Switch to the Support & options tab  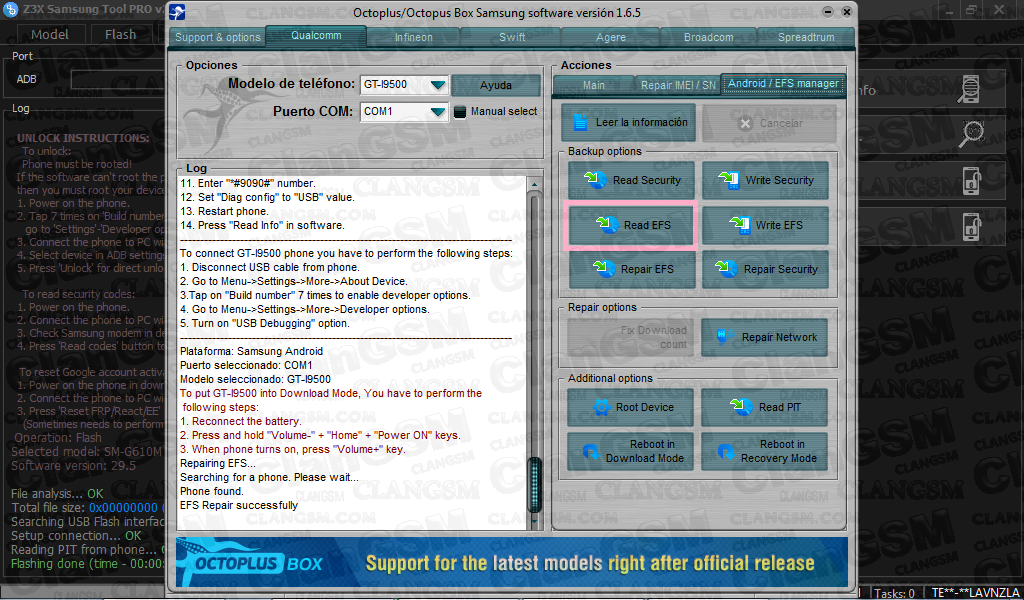click(x=217, y=37)
